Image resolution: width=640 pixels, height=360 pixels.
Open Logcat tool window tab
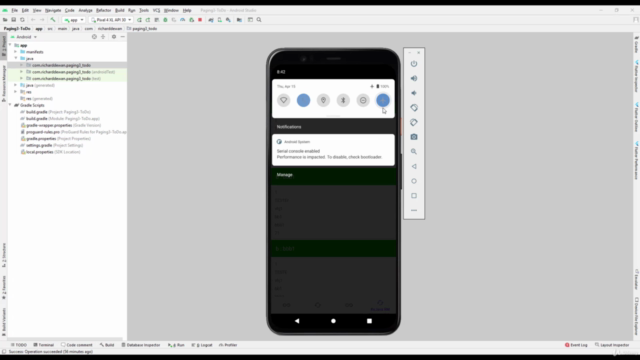tap(202, 345)
